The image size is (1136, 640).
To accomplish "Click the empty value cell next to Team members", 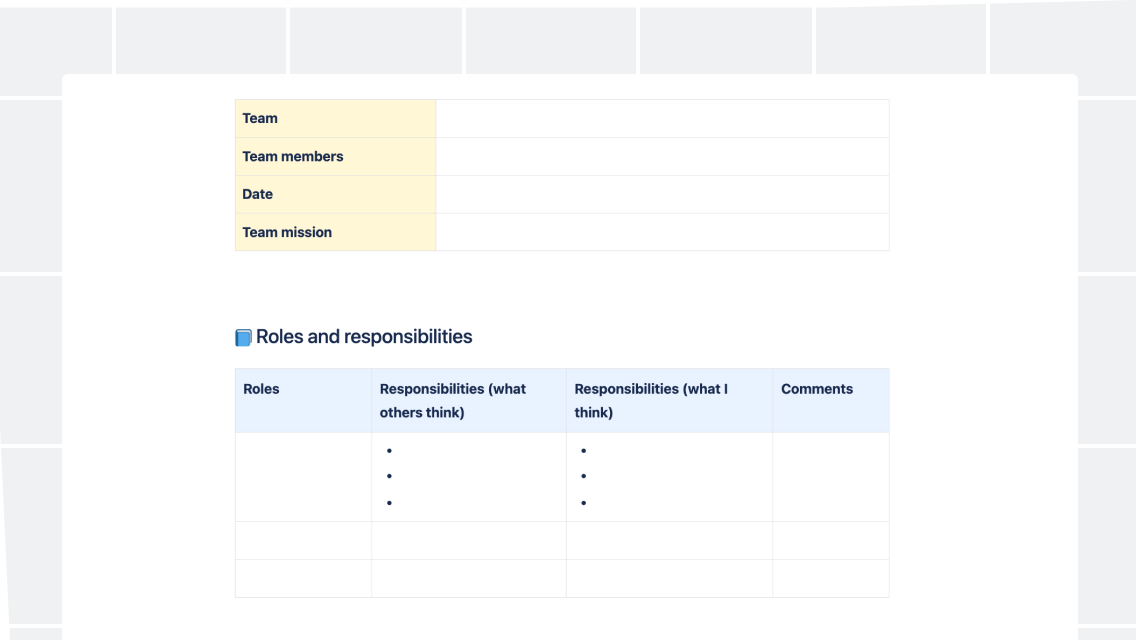I will pos(662,157).
